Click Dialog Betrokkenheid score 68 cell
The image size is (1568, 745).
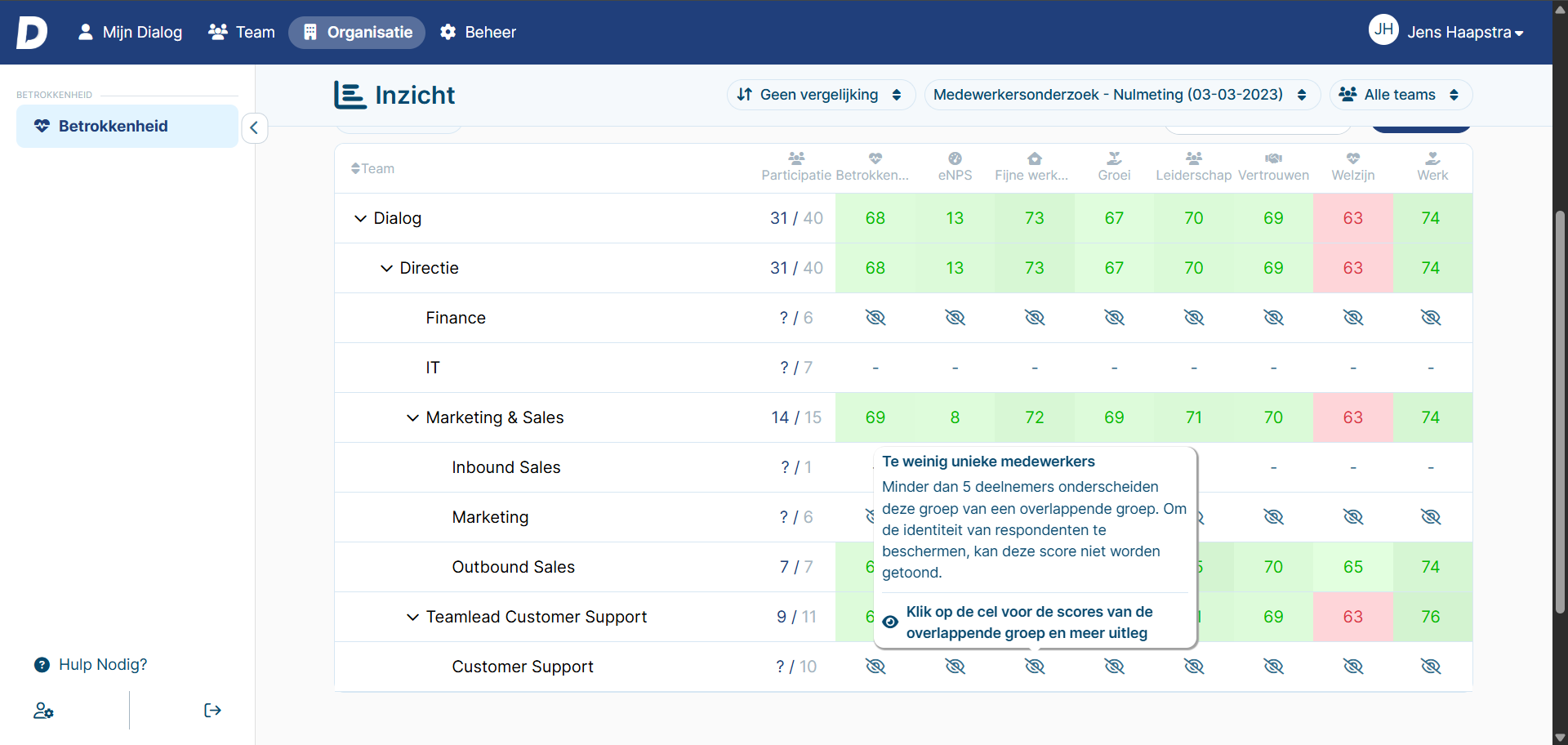pos(875,218)
